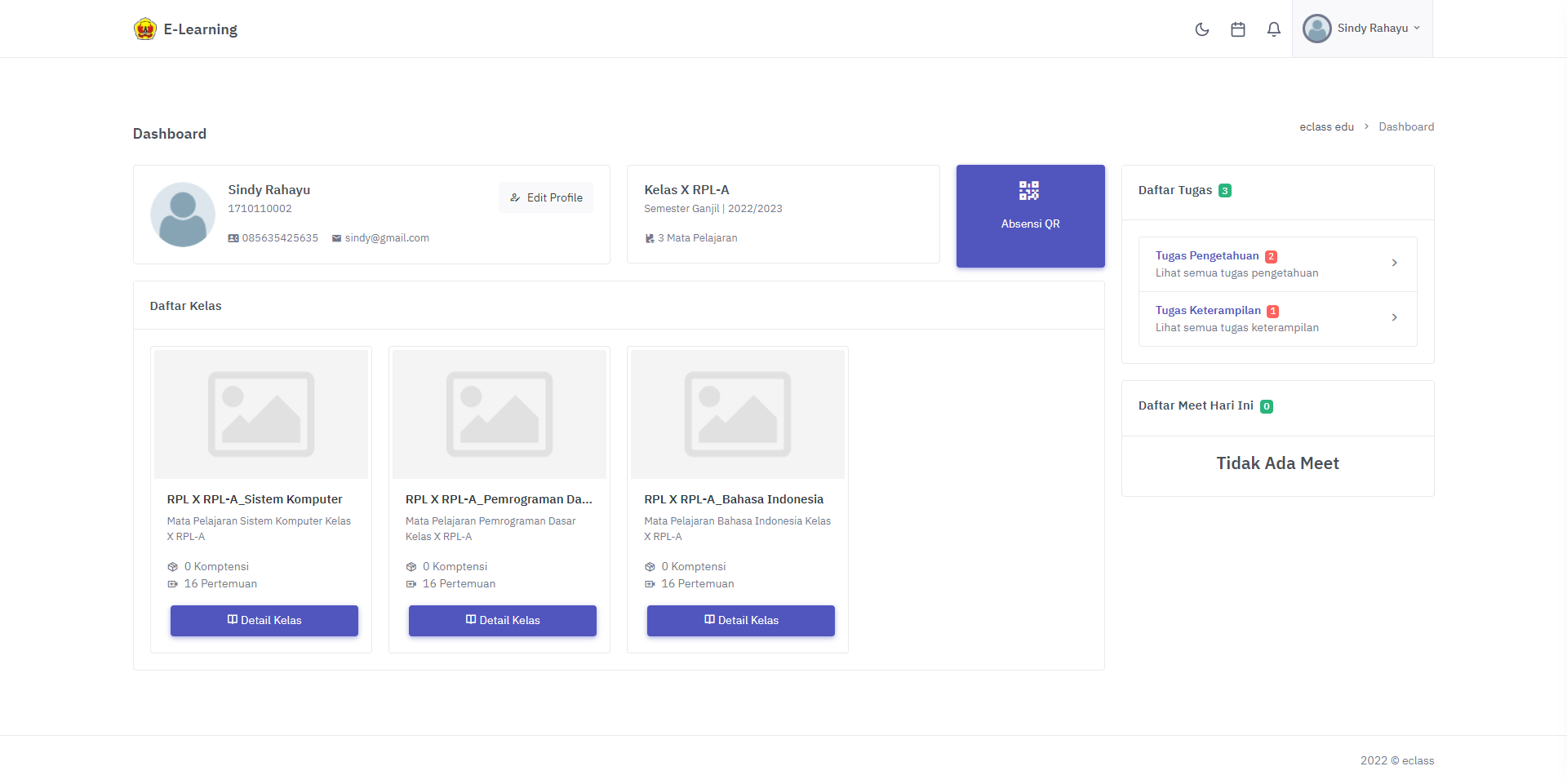The height and width of the screenshot is (784, 1567).
Task: Open the calendar icon in the header
Action: [x=1237, y=29]
